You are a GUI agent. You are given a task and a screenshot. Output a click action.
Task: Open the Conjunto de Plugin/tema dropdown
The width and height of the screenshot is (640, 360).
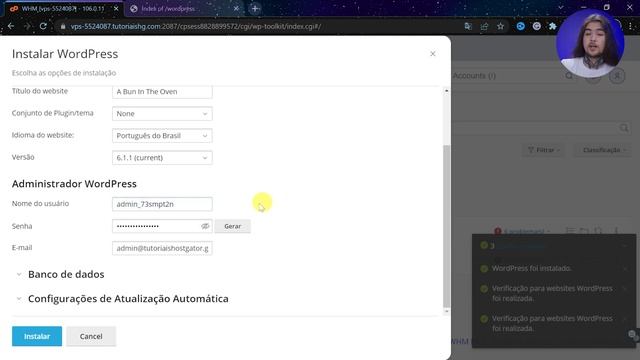(x=162, y=113)
